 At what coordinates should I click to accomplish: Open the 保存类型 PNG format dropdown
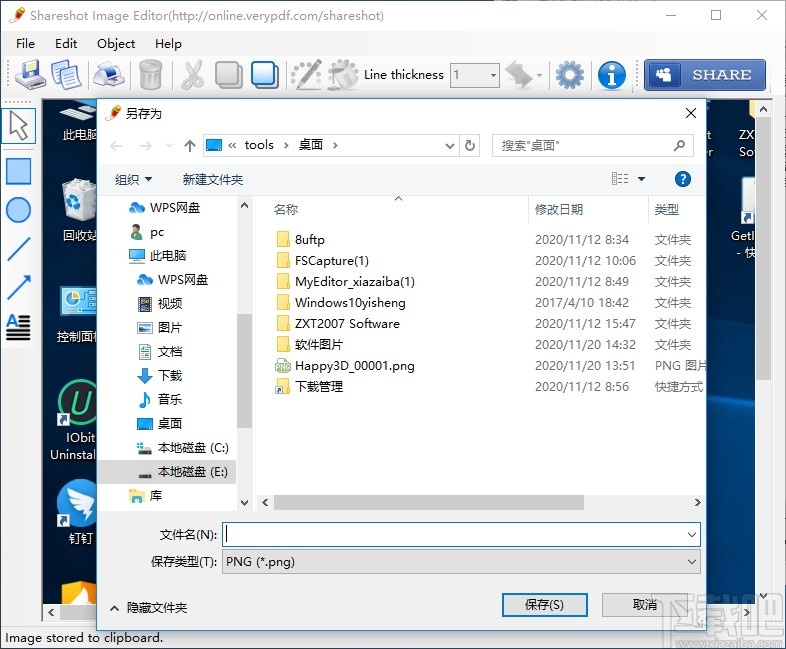pos(461,562)
